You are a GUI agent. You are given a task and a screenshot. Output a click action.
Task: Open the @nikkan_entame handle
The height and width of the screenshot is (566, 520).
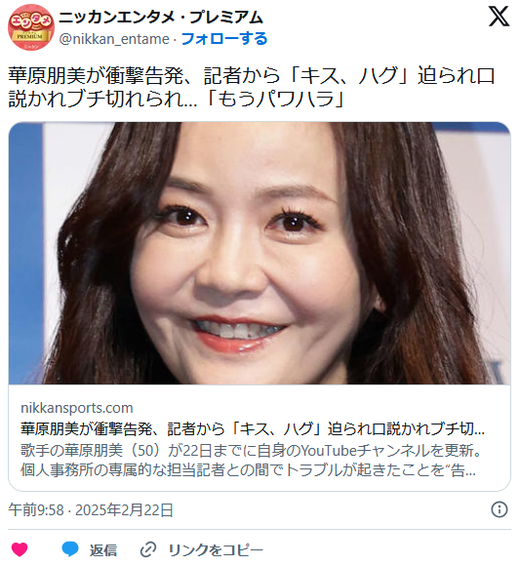pos(114,39)
